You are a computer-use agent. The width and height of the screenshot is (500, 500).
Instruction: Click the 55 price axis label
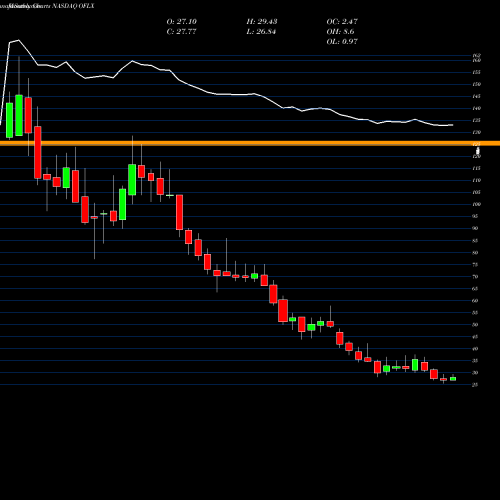pyautogui.click(x=475, y=313)
